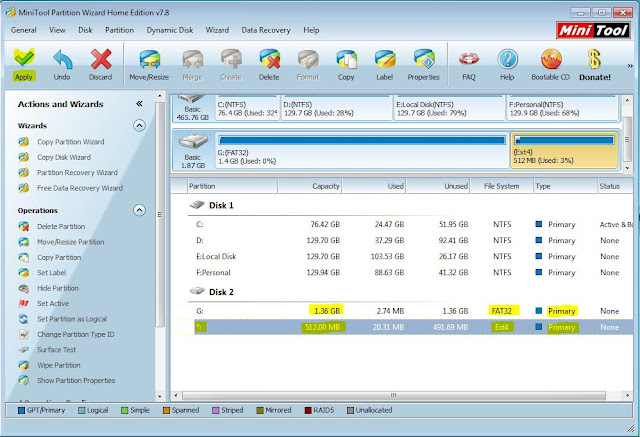
Task: Launch the Bootable CD tool
Action: (x=551, y=64)
